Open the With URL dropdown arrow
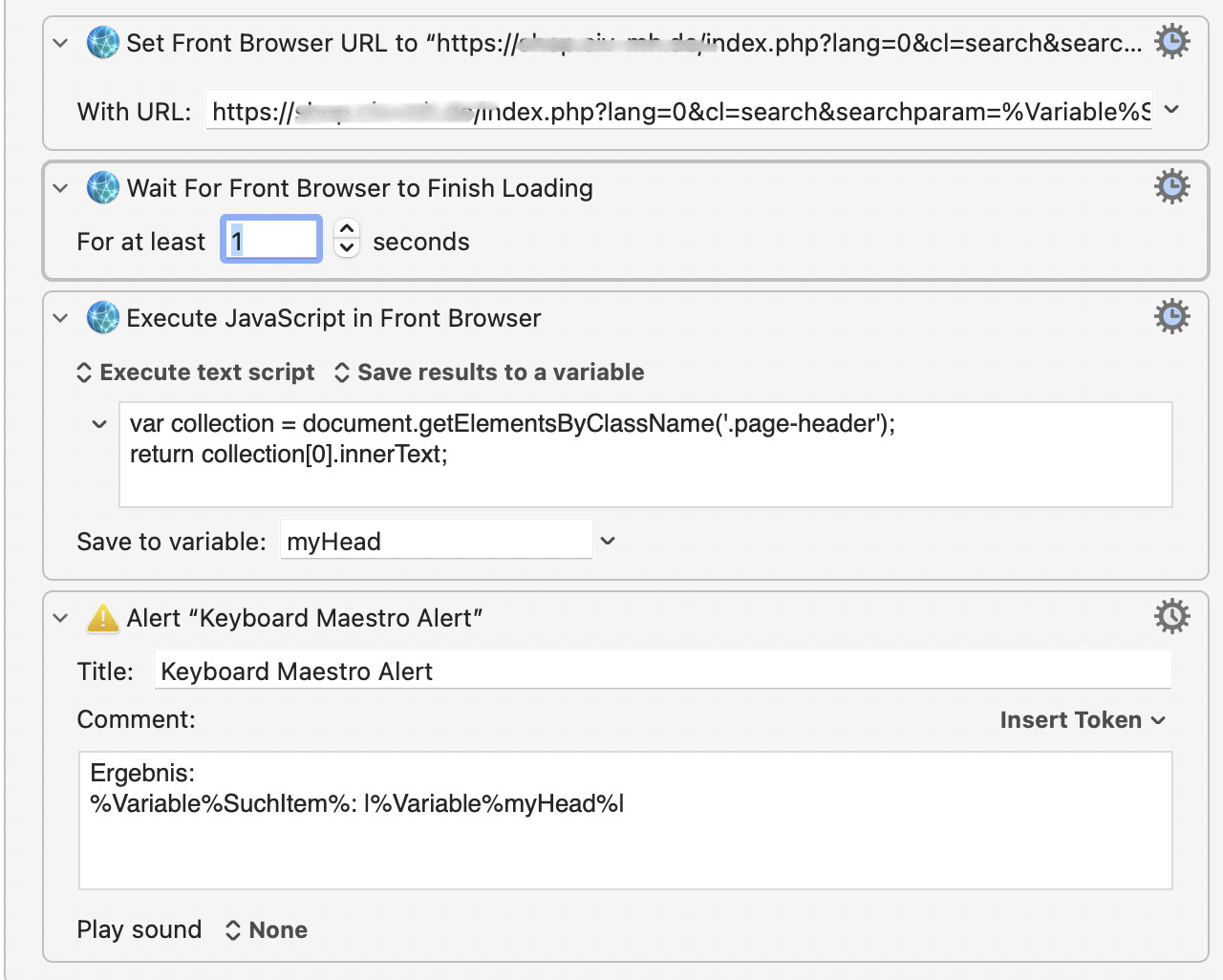Screen dimensions: 1223x980 [x=1171, y=110]
